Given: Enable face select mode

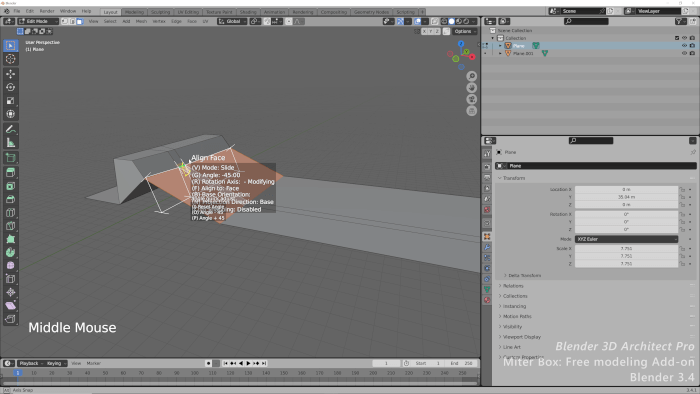Looking at the screenshot, I should coord(79,21).
